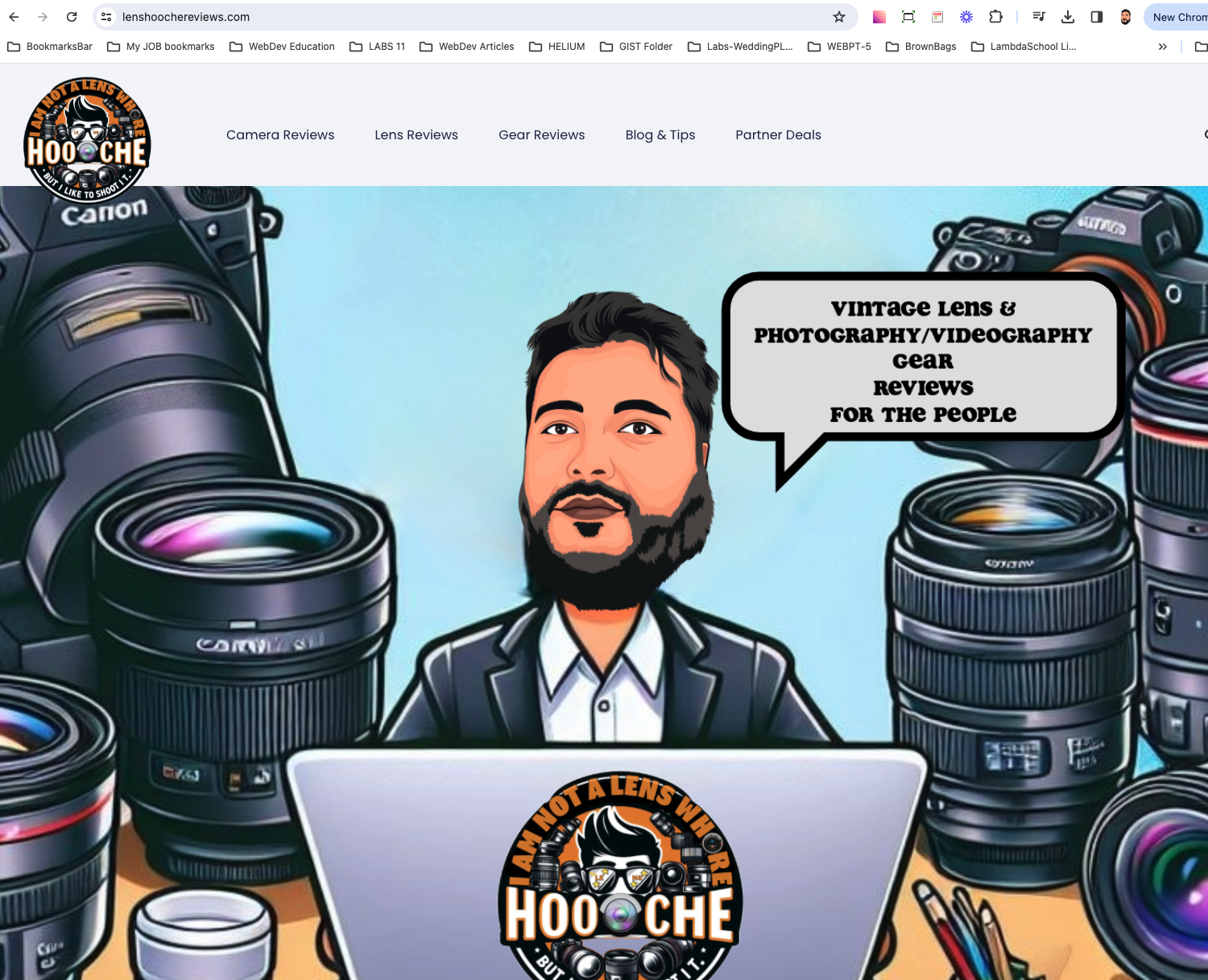Visit the Partner Deals link

[x=778, y=134]
